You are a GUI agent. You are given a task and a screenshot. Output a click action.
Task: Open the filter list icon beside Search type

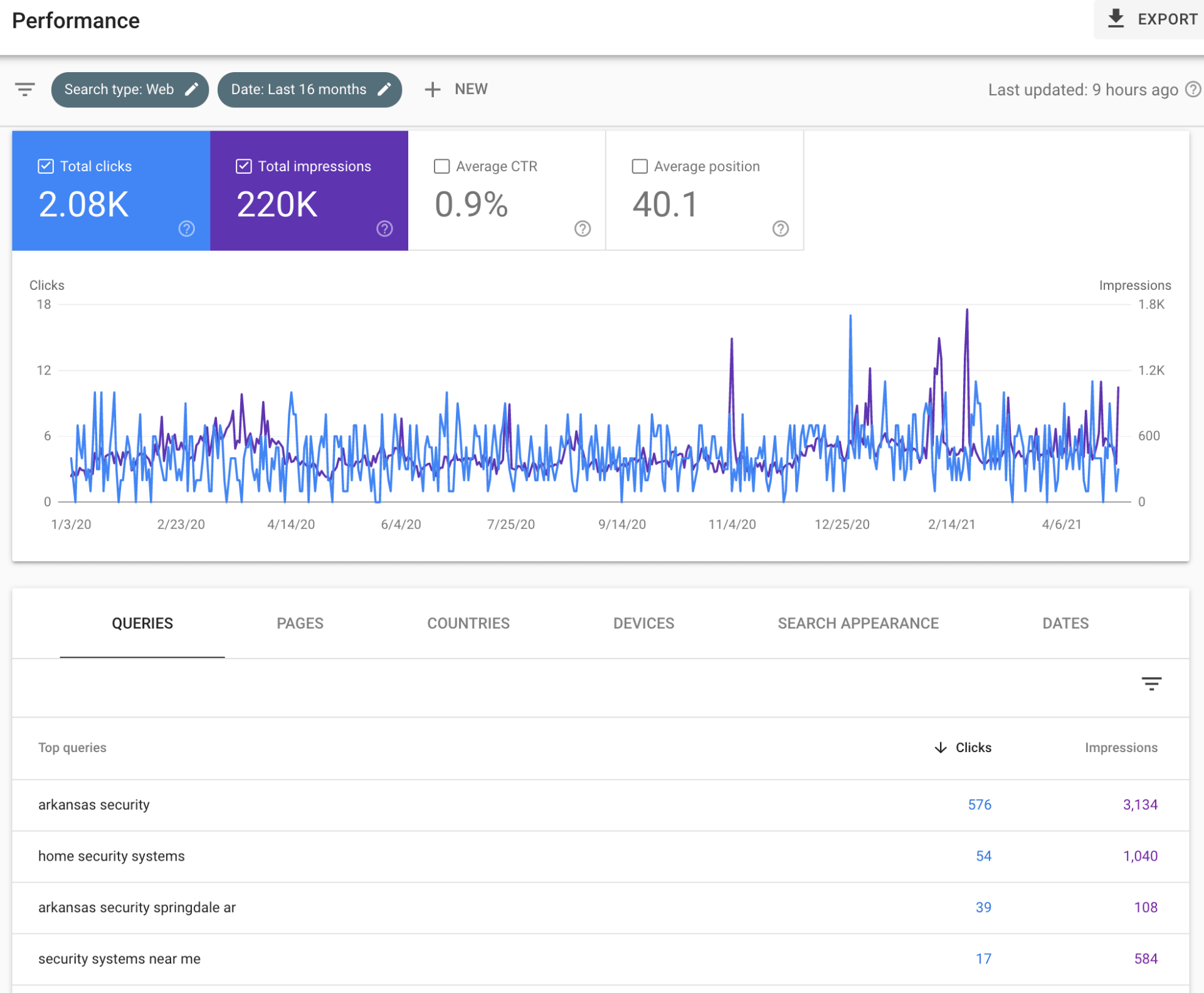tap(25, 90)
